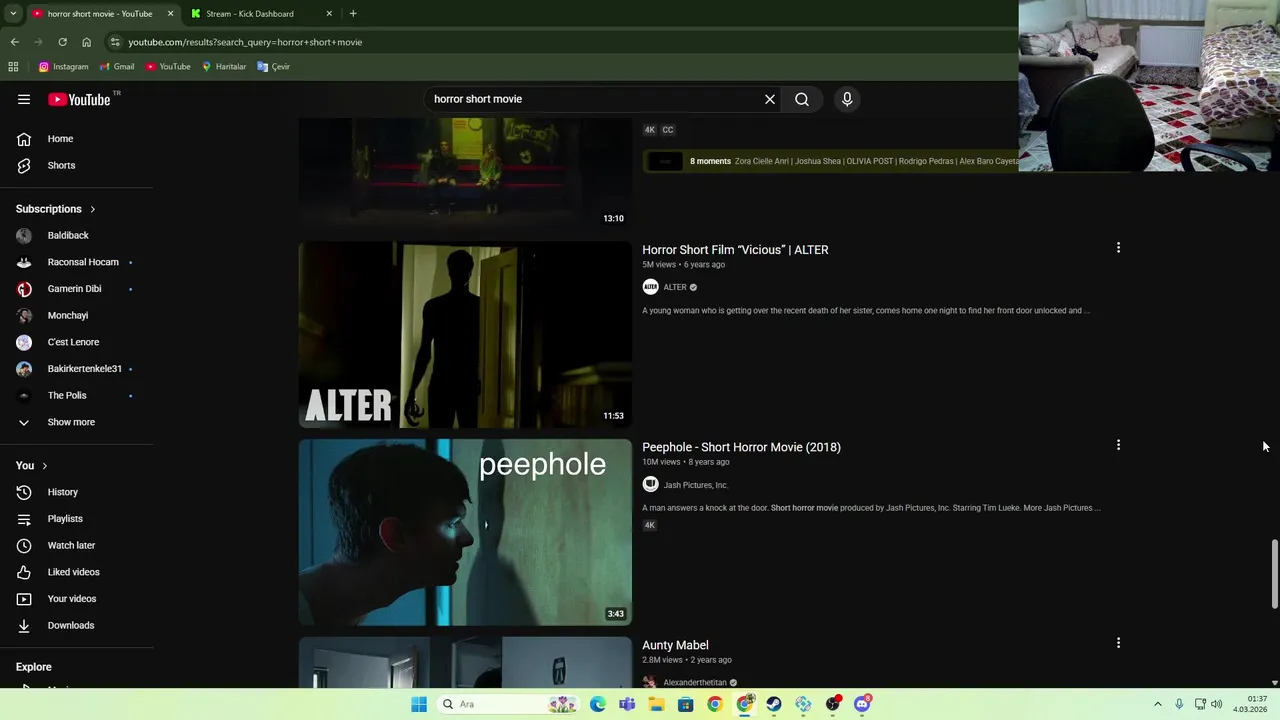This screenshot has width=1280, height=720.
Task: Click the browser address bar URL
Action: click(x=245, y=42)
